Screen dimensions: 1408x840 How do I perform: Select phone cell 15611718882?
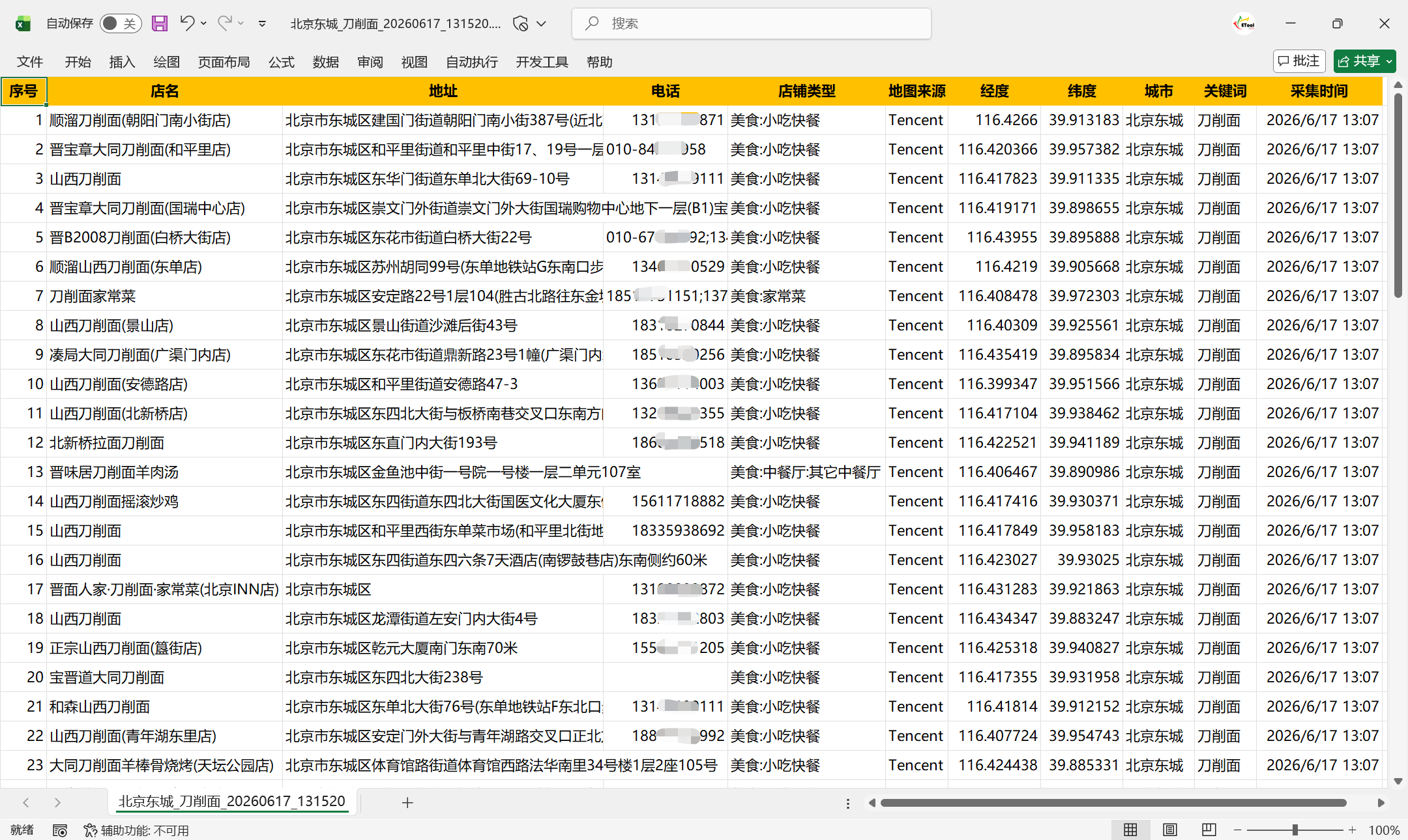(x=666, y=502)
